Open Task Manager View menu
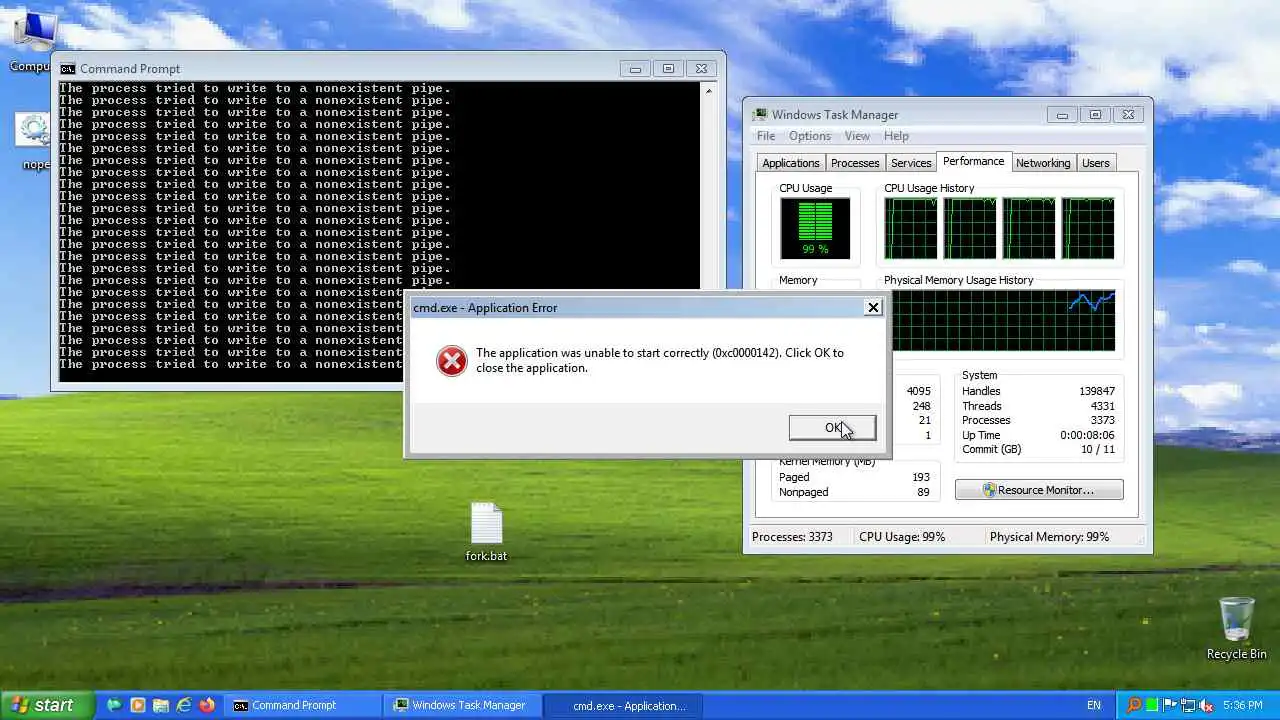Screen dimensions: 1280x720 point(857,136)
